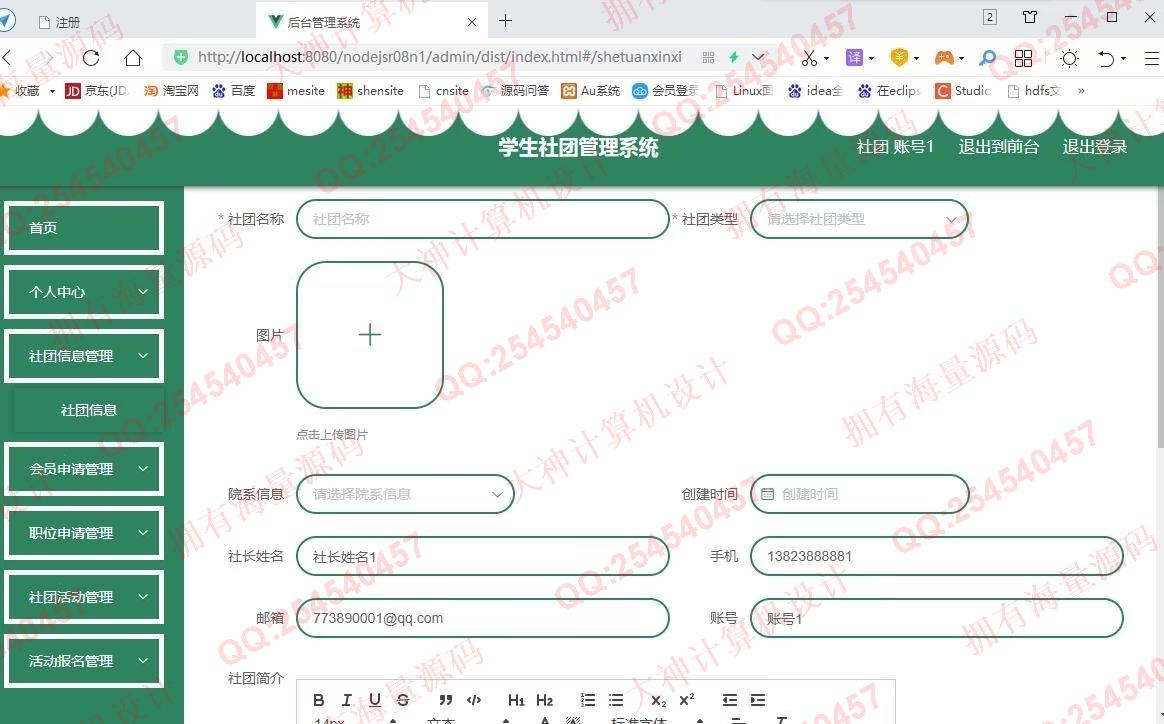Apply bold formatting in the editor toolbar
The height and width of the screenshot is (724, 1164).
[318, 699]
